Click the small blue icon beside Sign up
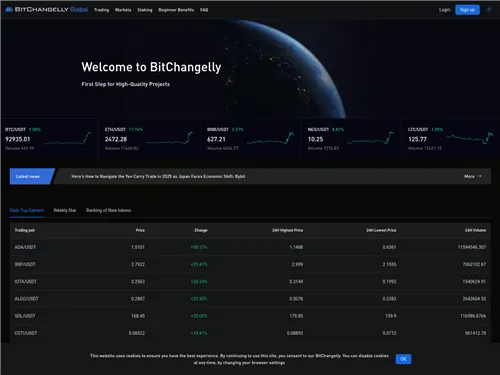Image resolution: width=500 pixels, height=375 pixels. click(489, 10)
